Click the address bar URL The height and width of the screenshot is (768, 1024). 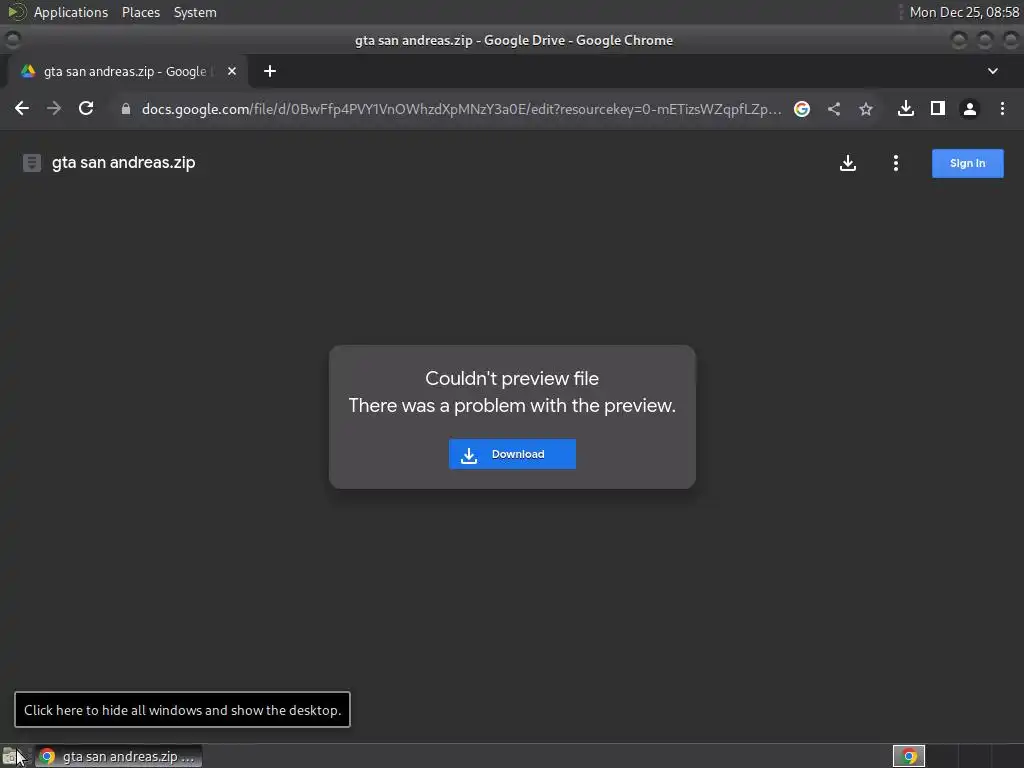[461, 109]
